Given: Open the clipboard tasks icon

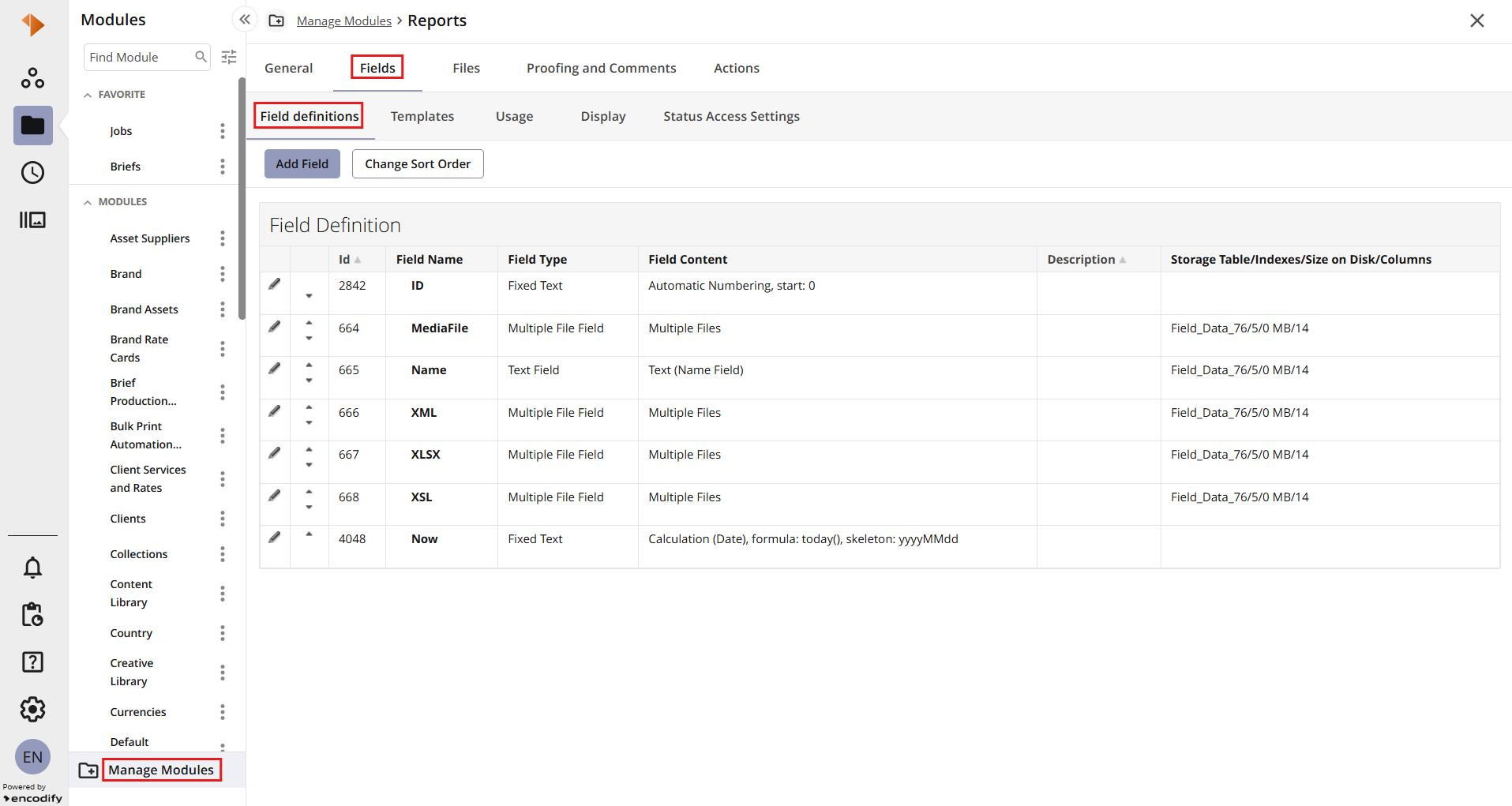Looking at the screenshot, I should (x=32, y=614).
